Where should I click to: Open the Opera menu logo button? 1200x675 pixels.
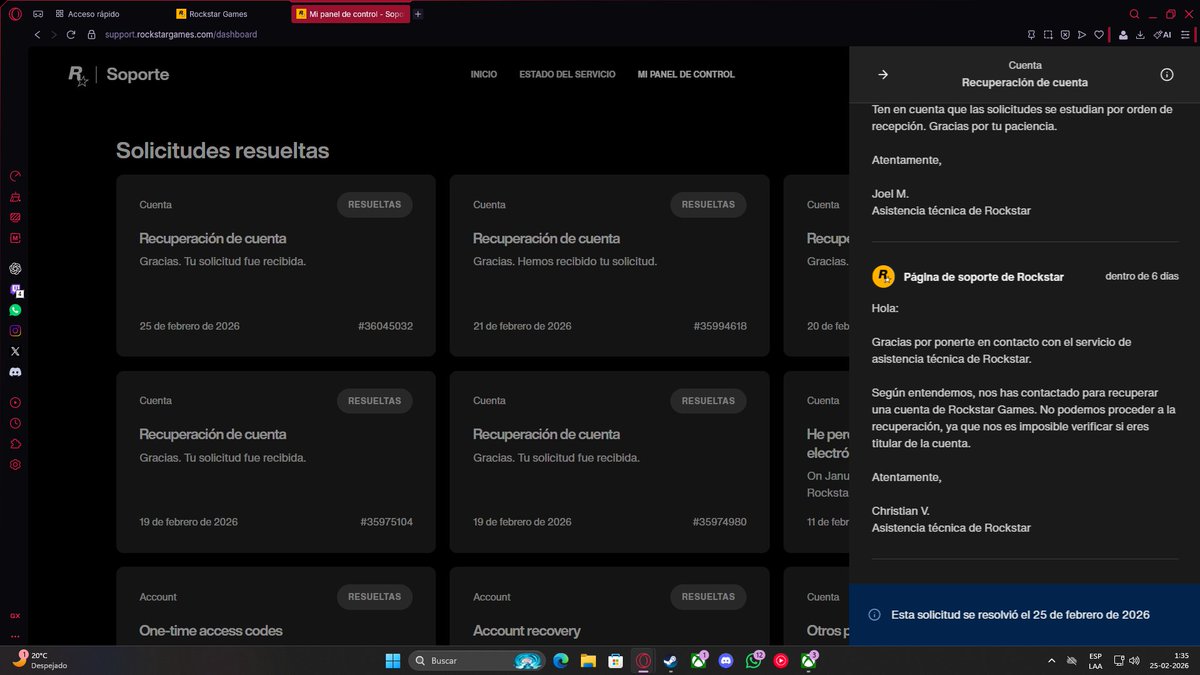pos(15,14)
